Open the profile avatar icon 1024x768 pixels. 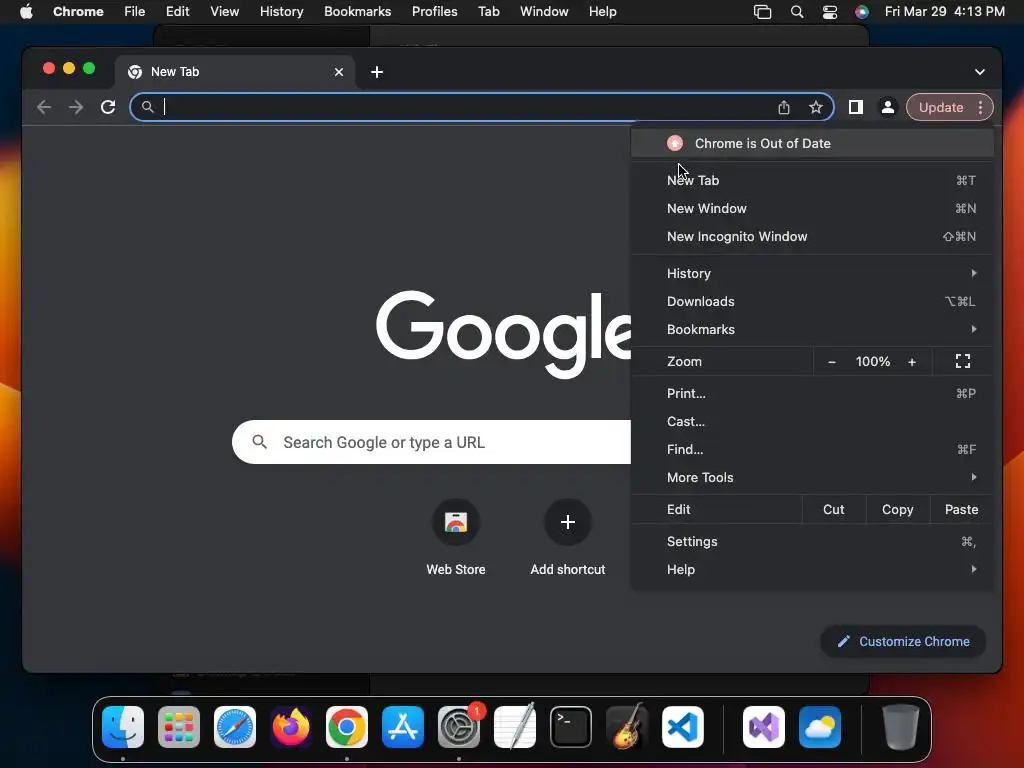888,107
